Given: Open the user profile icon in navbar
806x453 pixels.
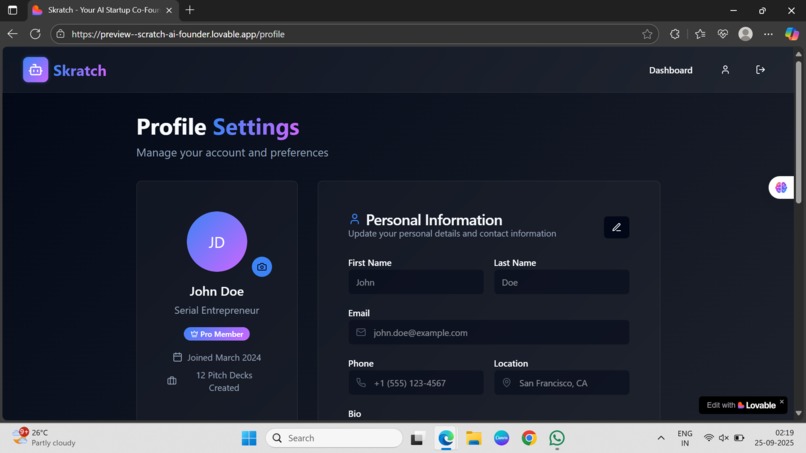Looking at the screenshot, I should [x=725, y=70].
